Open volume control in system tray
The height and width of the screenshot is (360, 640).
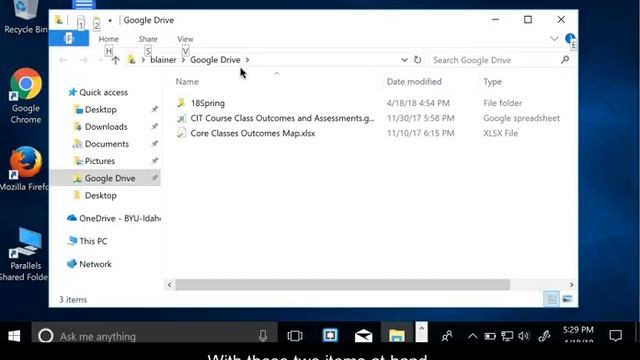coord(523,336)
